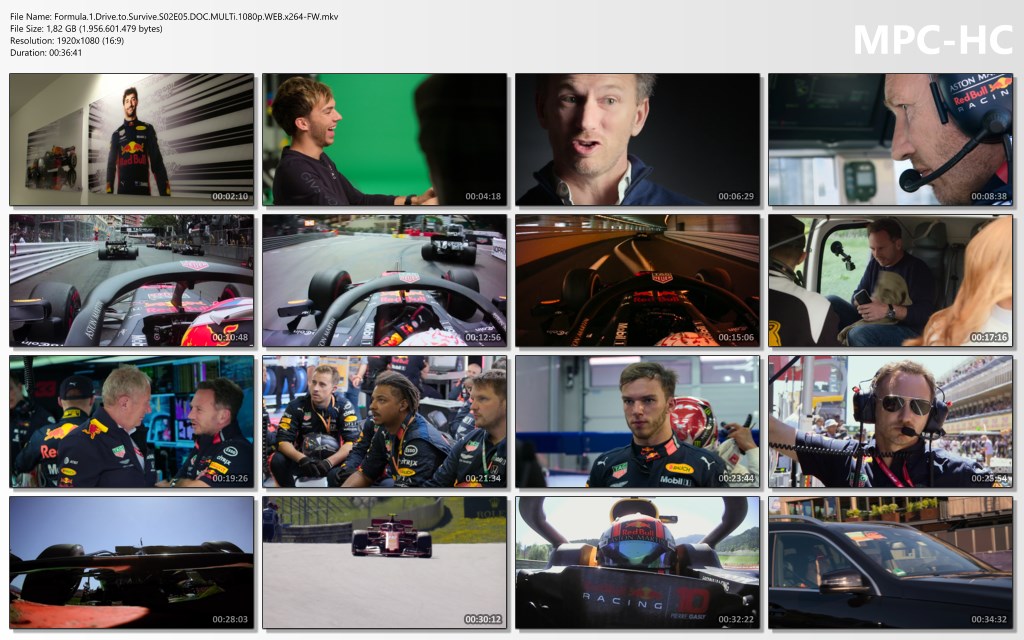The height and width of the screenshot is (640, 1024).
Task: Open the red car on track thumbnail at 00:30:12
Action: coord(385,562)
